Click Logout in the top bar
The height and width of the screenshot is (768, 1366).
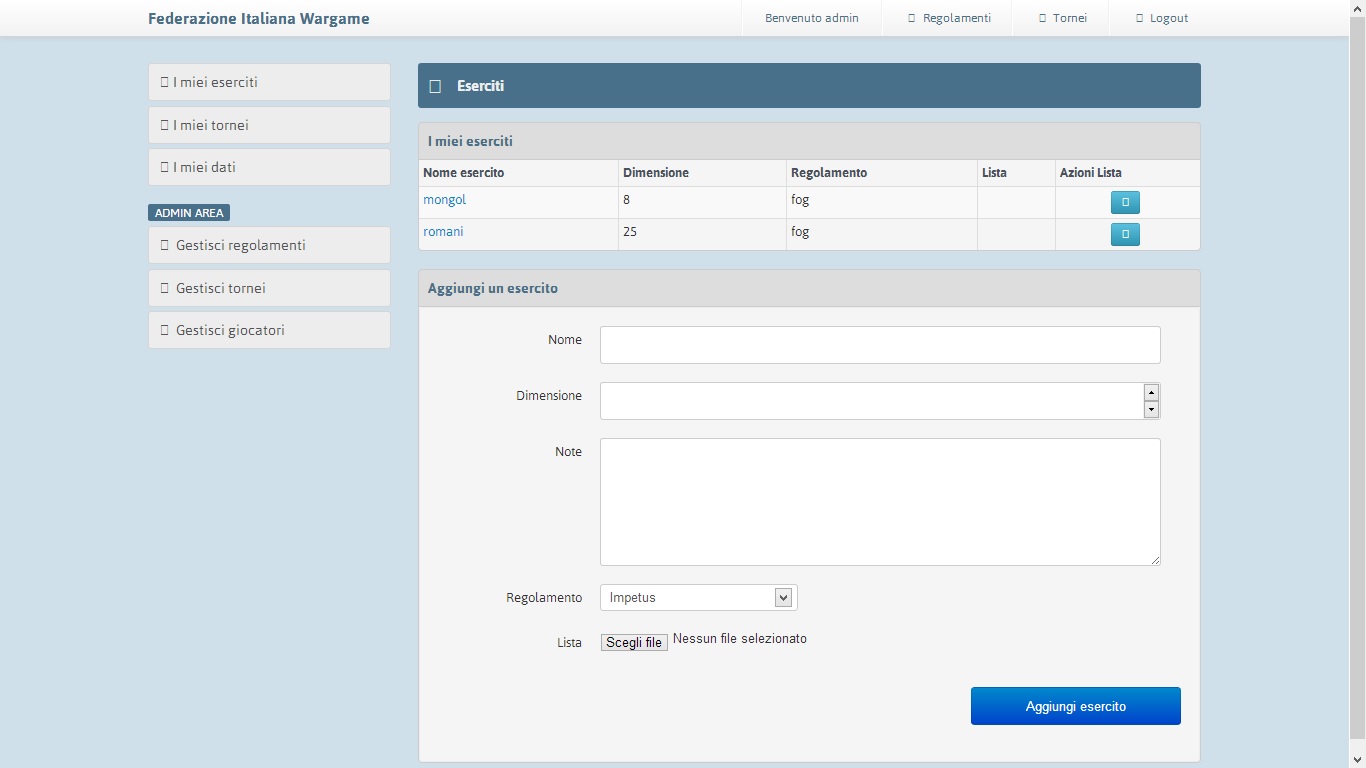tap(1161, 18)
